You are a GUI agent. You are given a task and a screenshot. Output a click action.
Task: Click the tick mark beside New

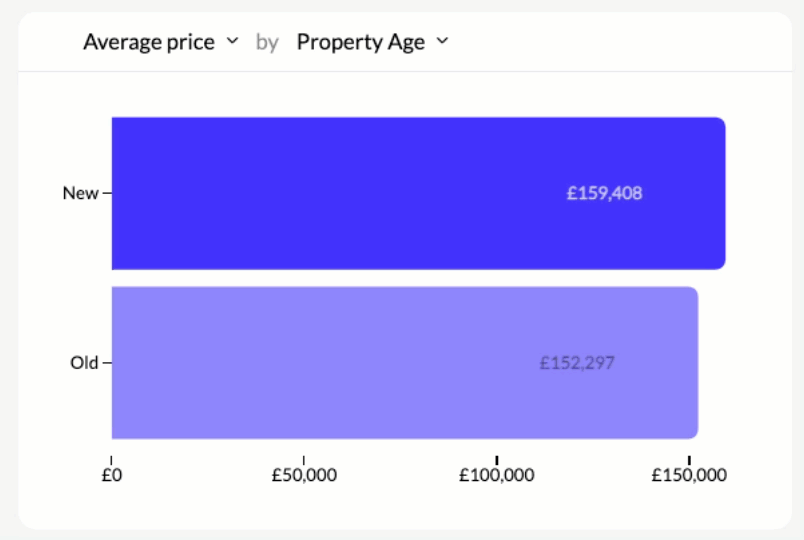[x=107, y=193]
